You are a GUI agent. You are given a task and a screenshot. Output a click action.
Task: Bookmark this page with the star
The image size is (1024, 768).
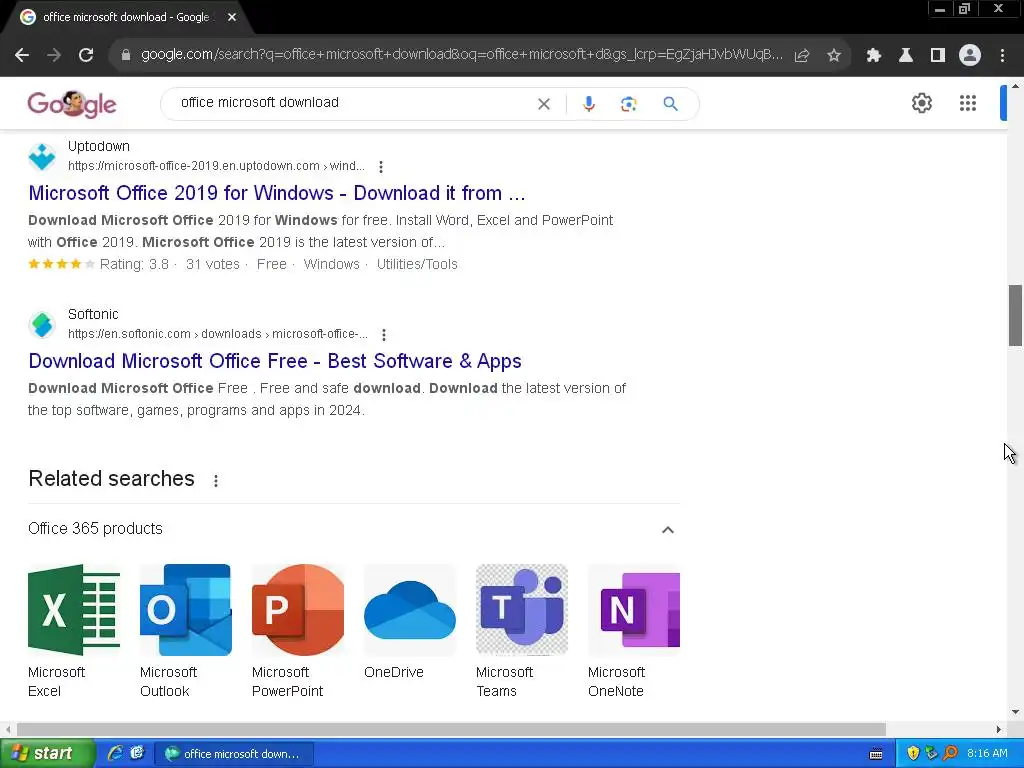(x=834, y=56)
